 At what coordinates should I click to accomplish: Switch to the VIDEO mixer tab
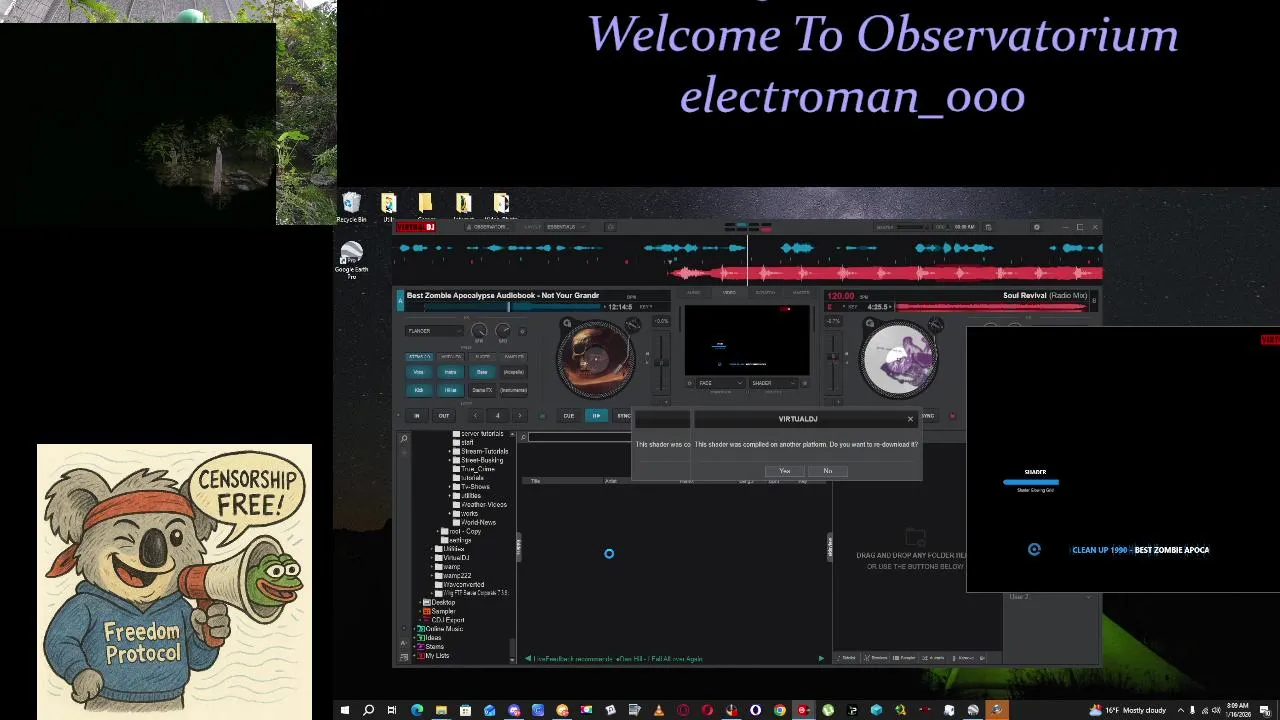(729, 293)
